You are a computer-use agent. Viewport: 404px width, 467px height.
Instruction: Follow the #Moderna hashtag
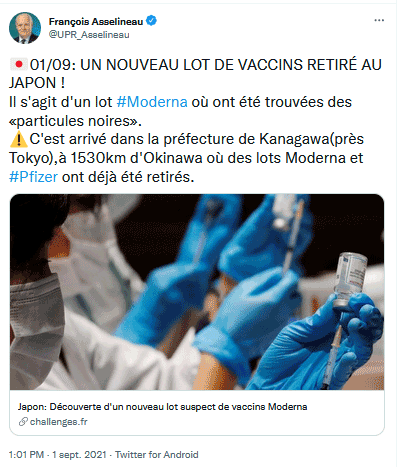coord(152,102)
